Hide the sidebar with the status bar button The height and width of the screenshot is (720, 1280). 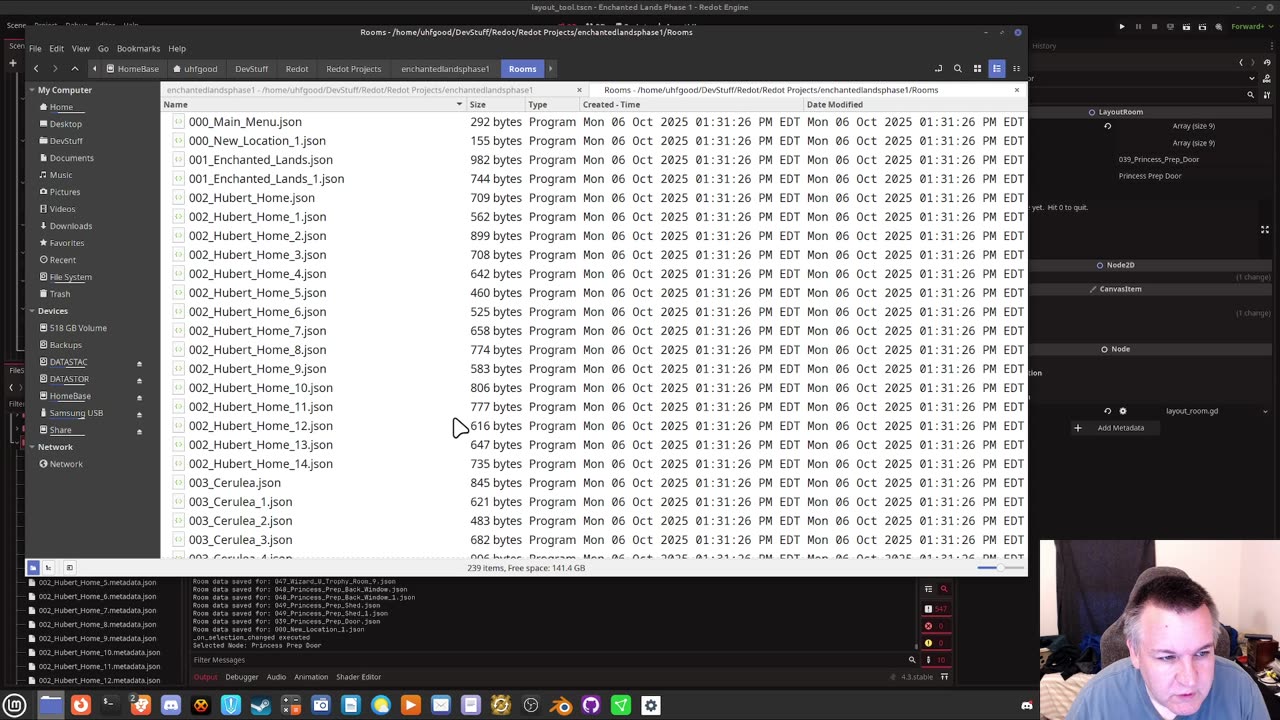pos(69,568)
